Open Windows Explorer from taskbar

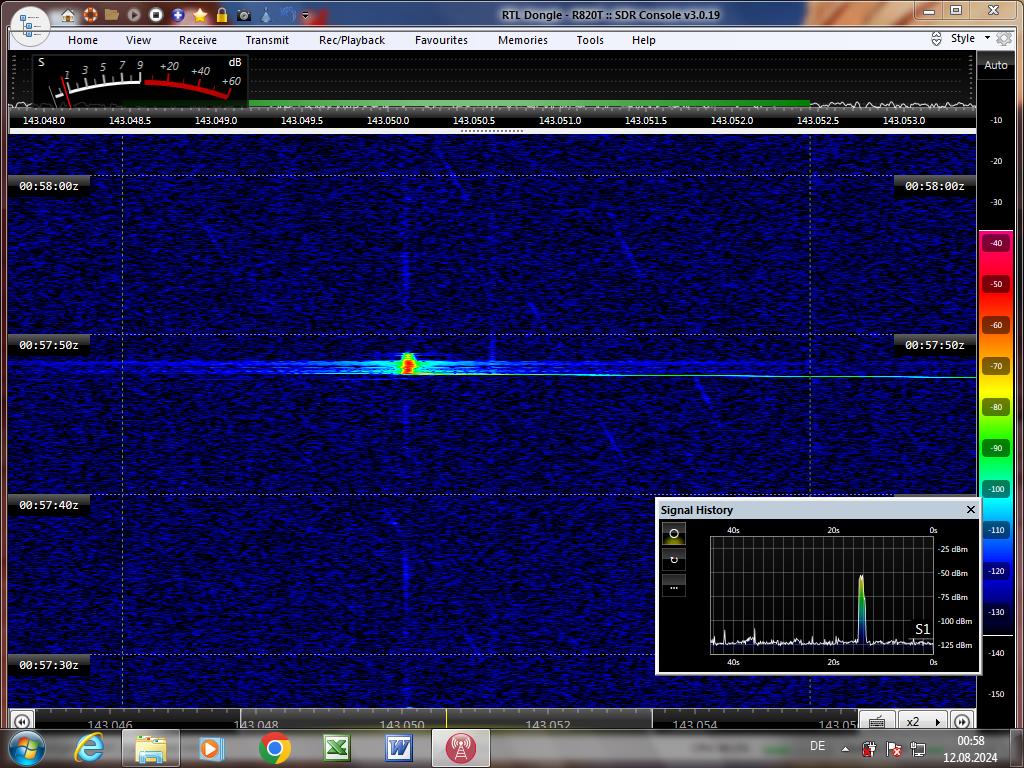click(151, 748)
